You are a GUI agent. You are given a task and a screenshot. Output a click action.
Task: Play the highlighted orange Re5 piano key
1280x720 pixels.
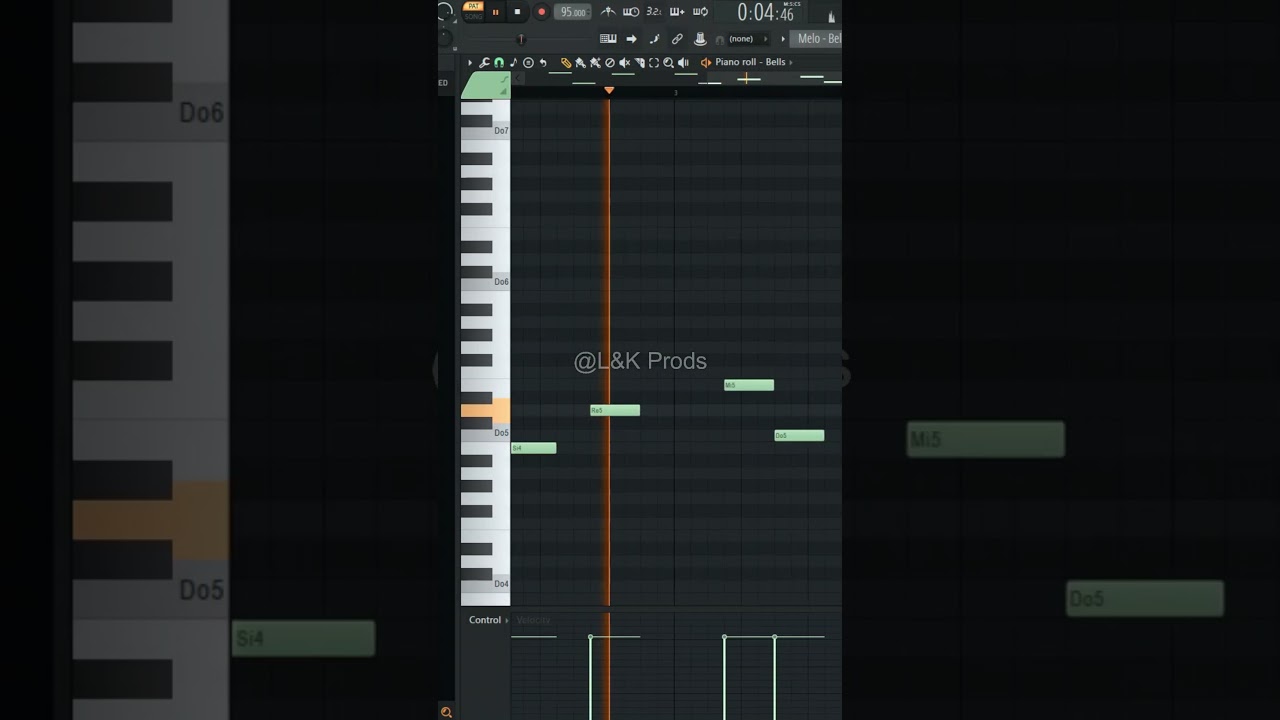click(485, 410)
